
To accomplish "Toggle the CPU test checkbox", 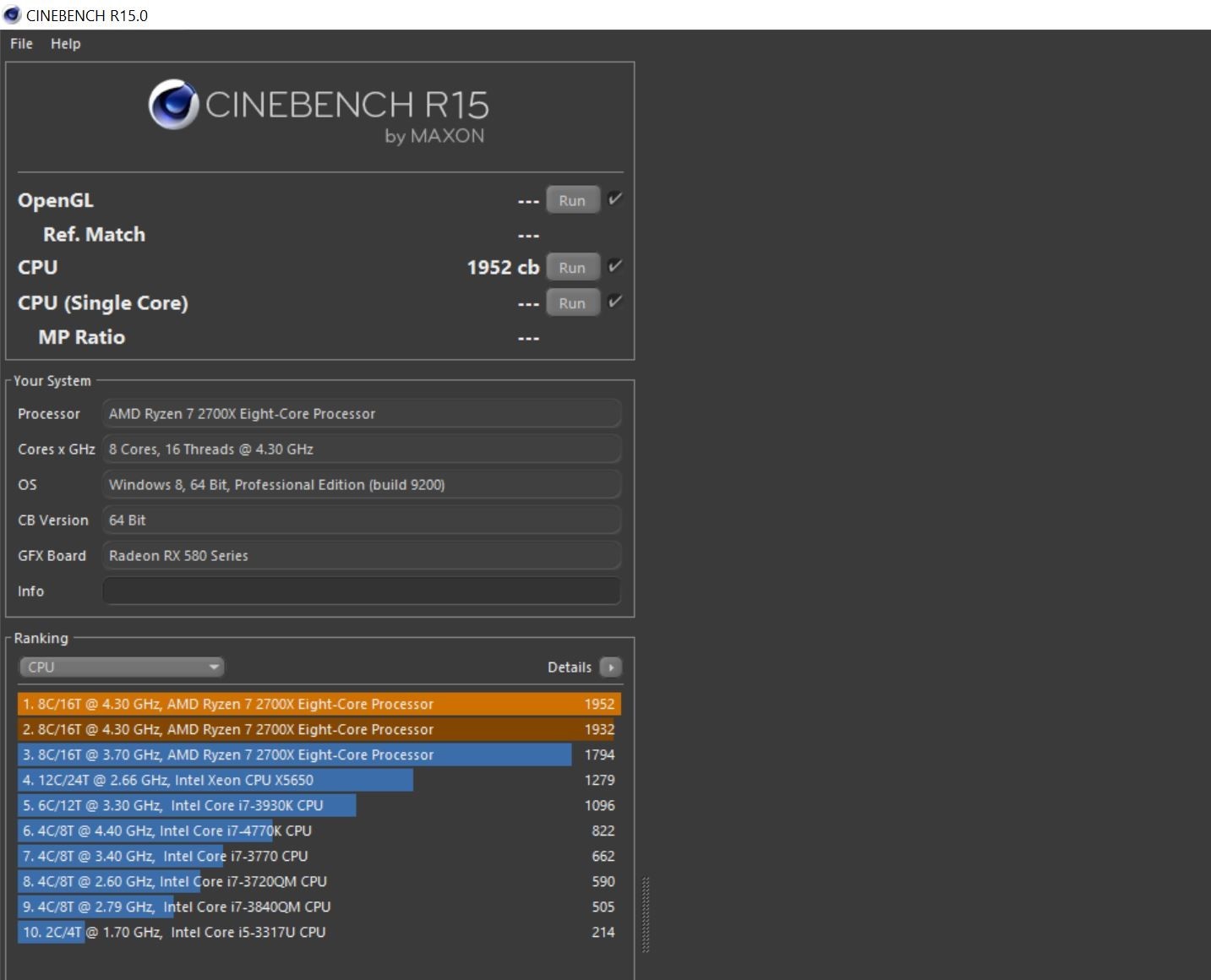I will tap(615, 266).
